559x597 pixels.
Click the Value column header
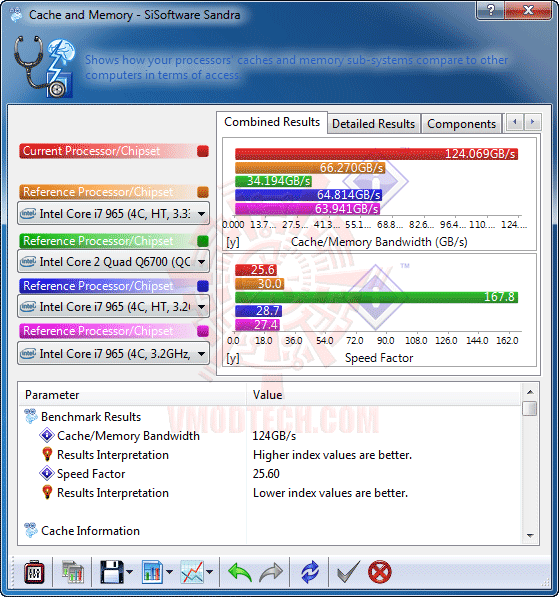[x=384, y=395]
